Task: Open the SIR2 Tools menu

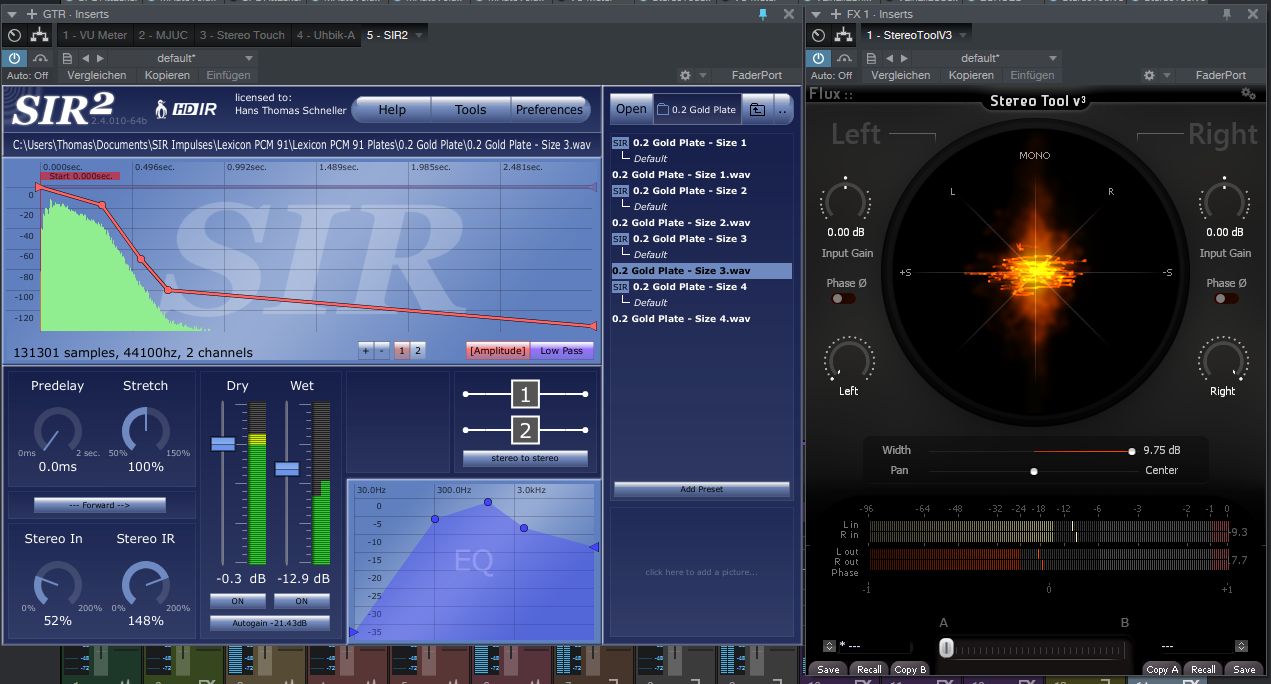Action: tap(470, 110)
